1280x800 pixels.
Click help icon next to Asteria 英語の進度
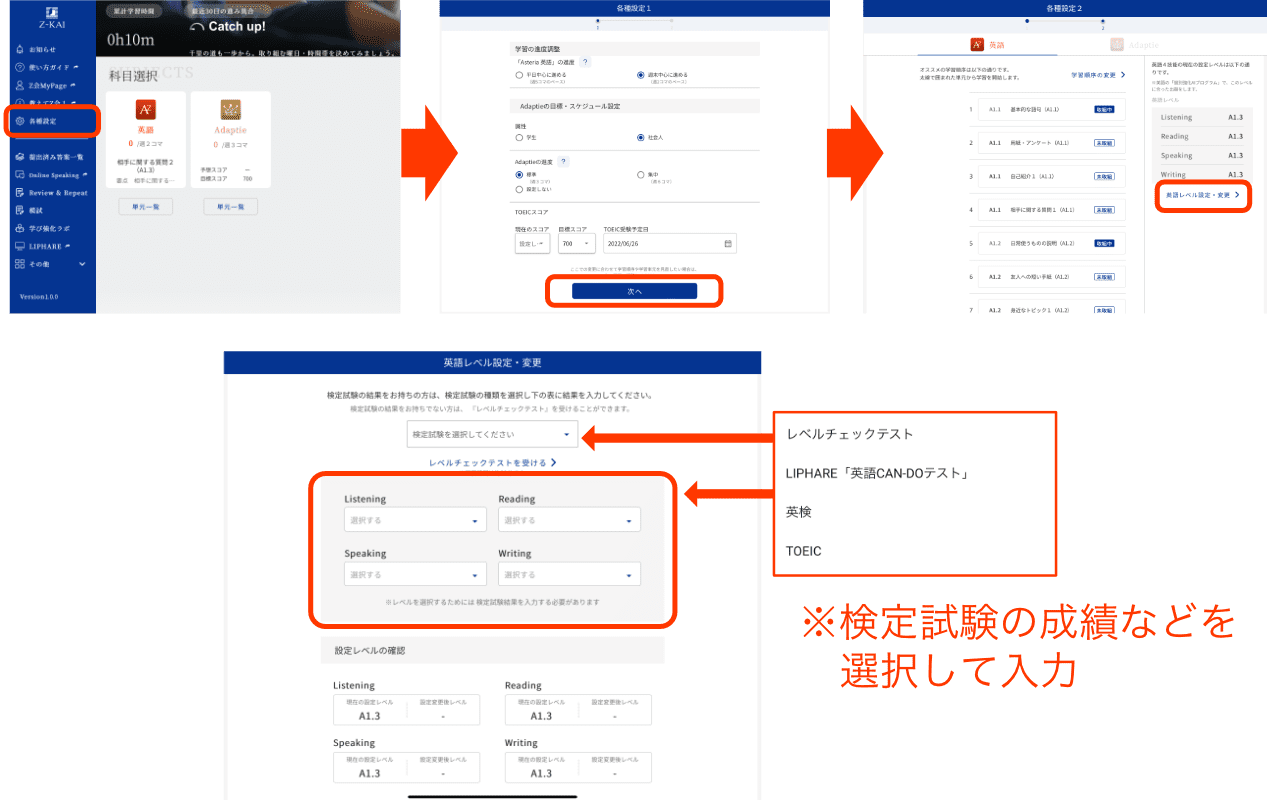point(585,62)
